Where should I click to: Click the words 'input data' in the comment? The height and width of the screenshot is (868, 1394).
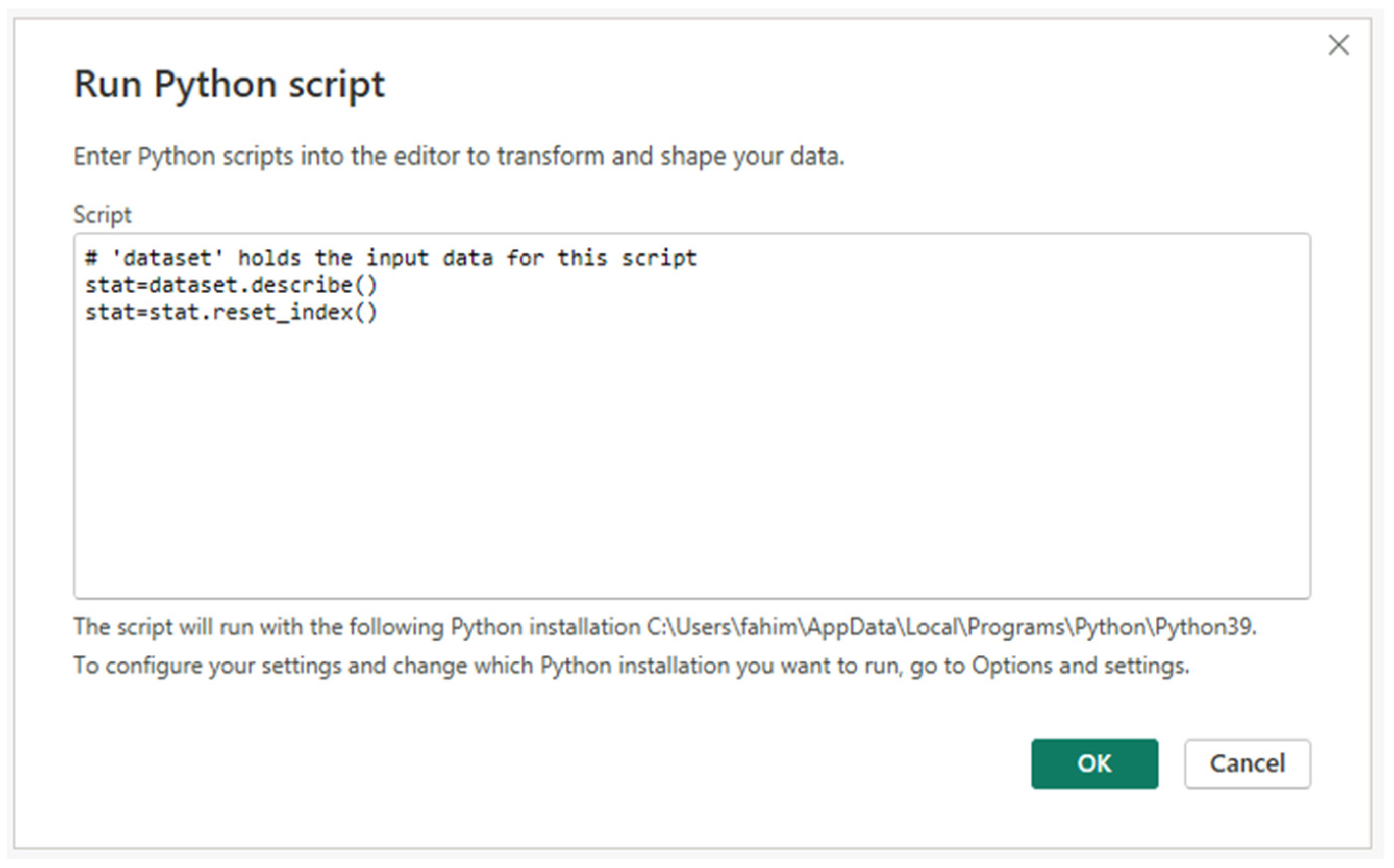tap(429, 259)
